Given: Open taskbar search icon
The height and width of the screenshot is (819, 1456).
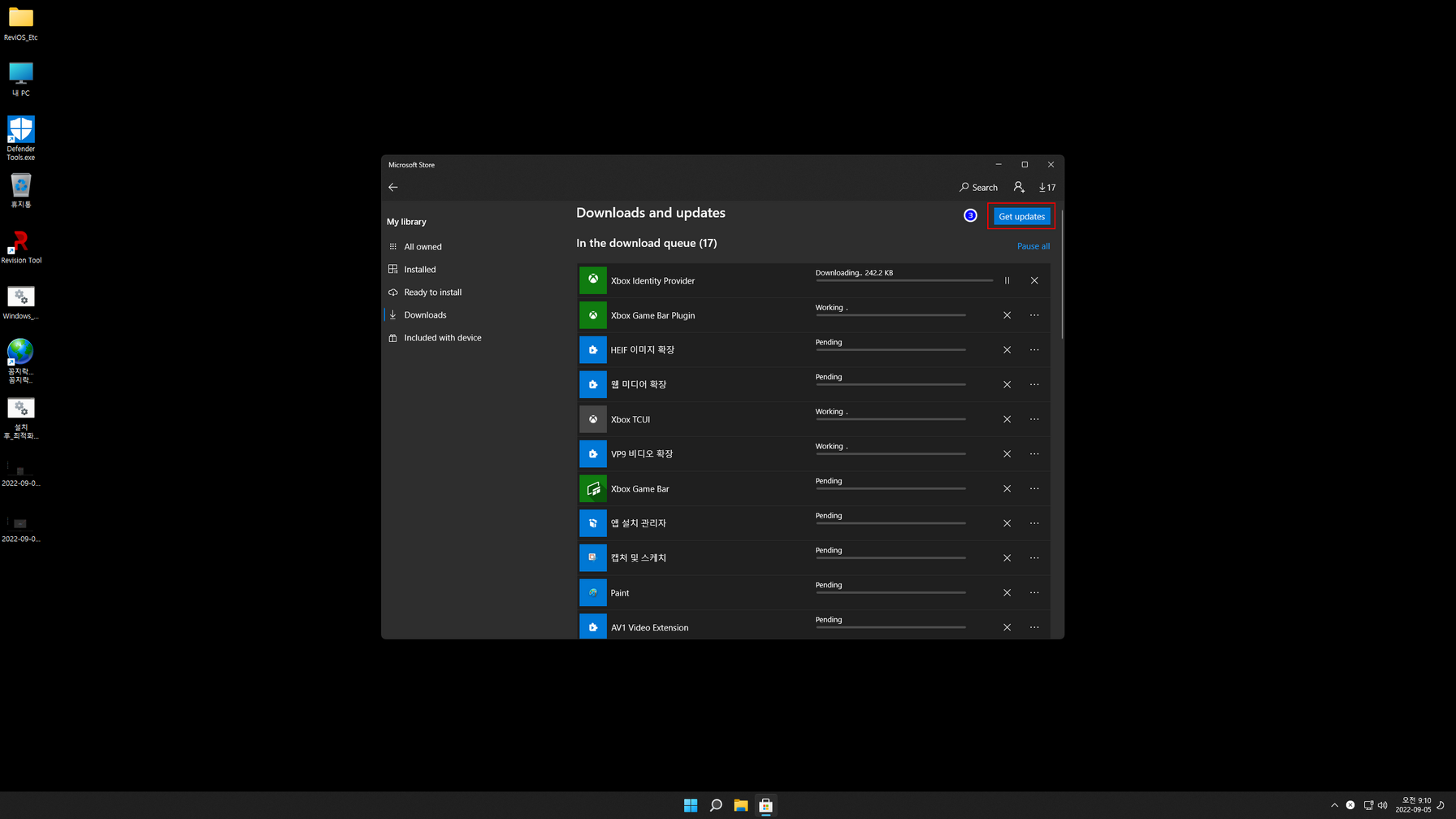Looking at the screenshot, I should [x=716, y=805].
